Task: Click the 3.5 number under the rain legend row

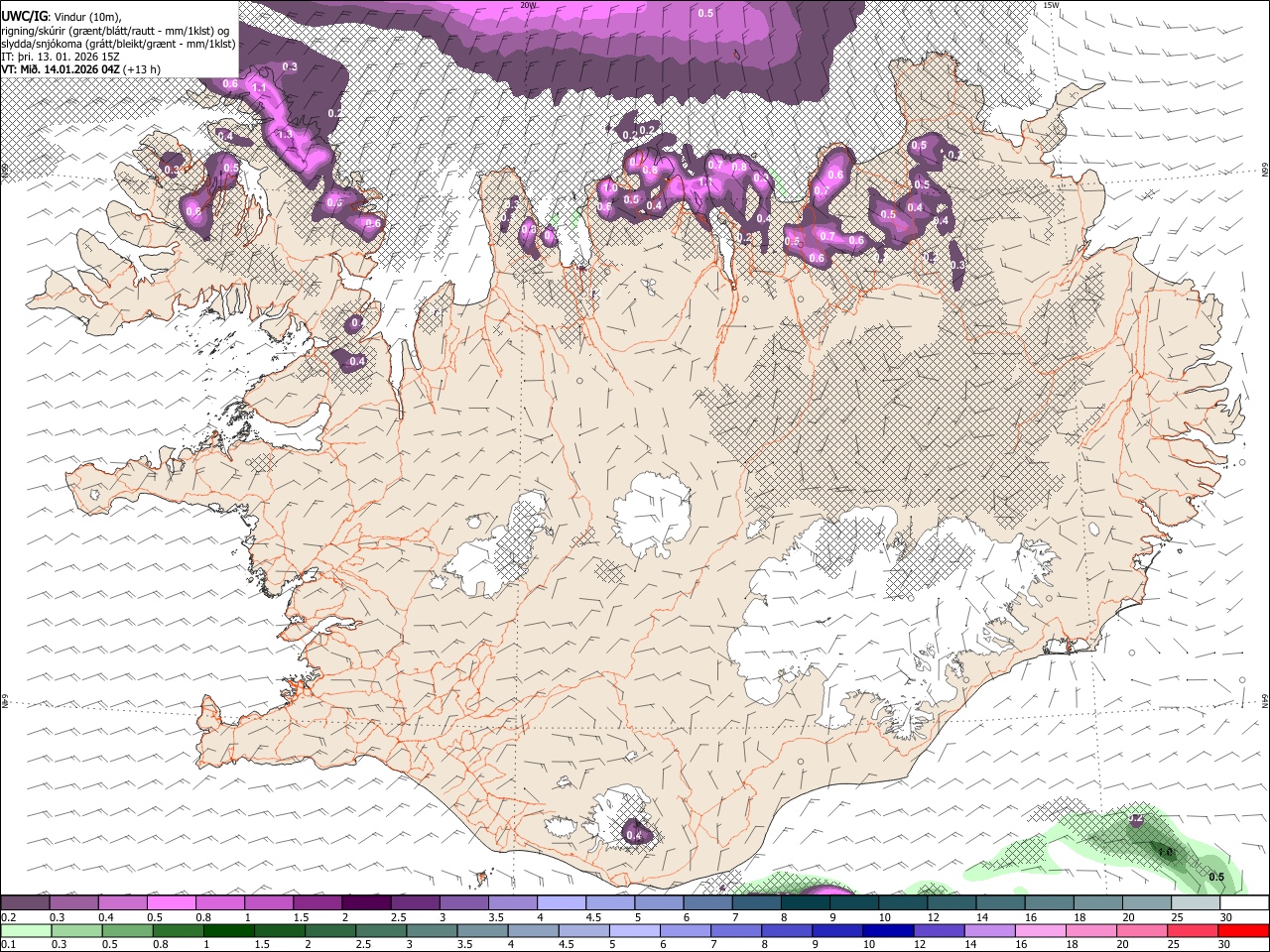Action: pyautogui.click(x=464, y=943)
